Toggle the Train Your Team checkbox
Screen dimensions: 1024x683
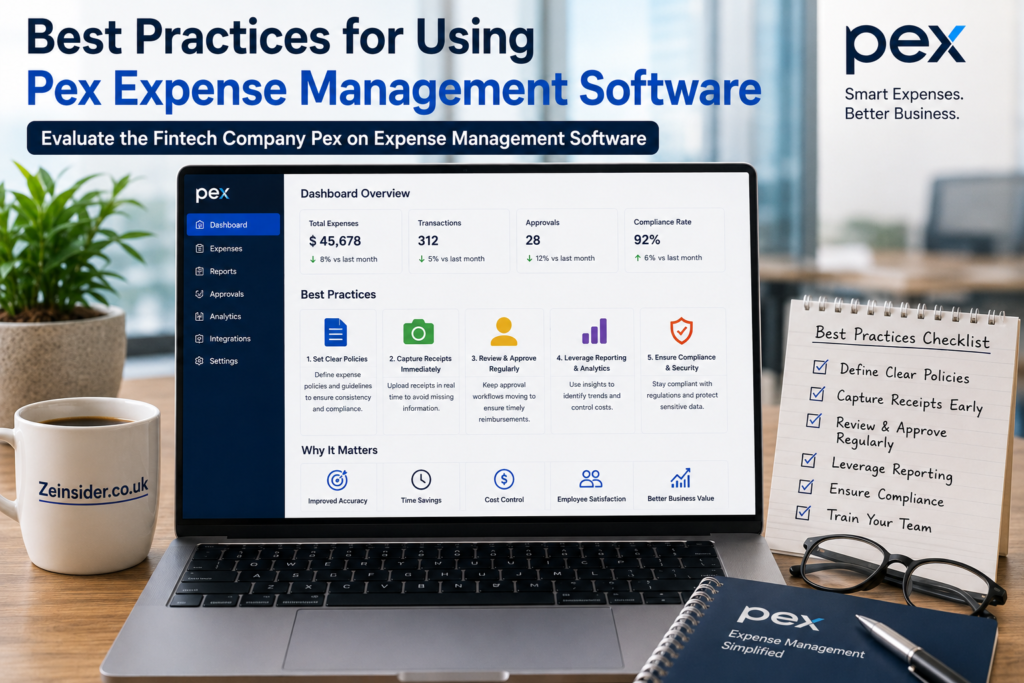point(803,512)
